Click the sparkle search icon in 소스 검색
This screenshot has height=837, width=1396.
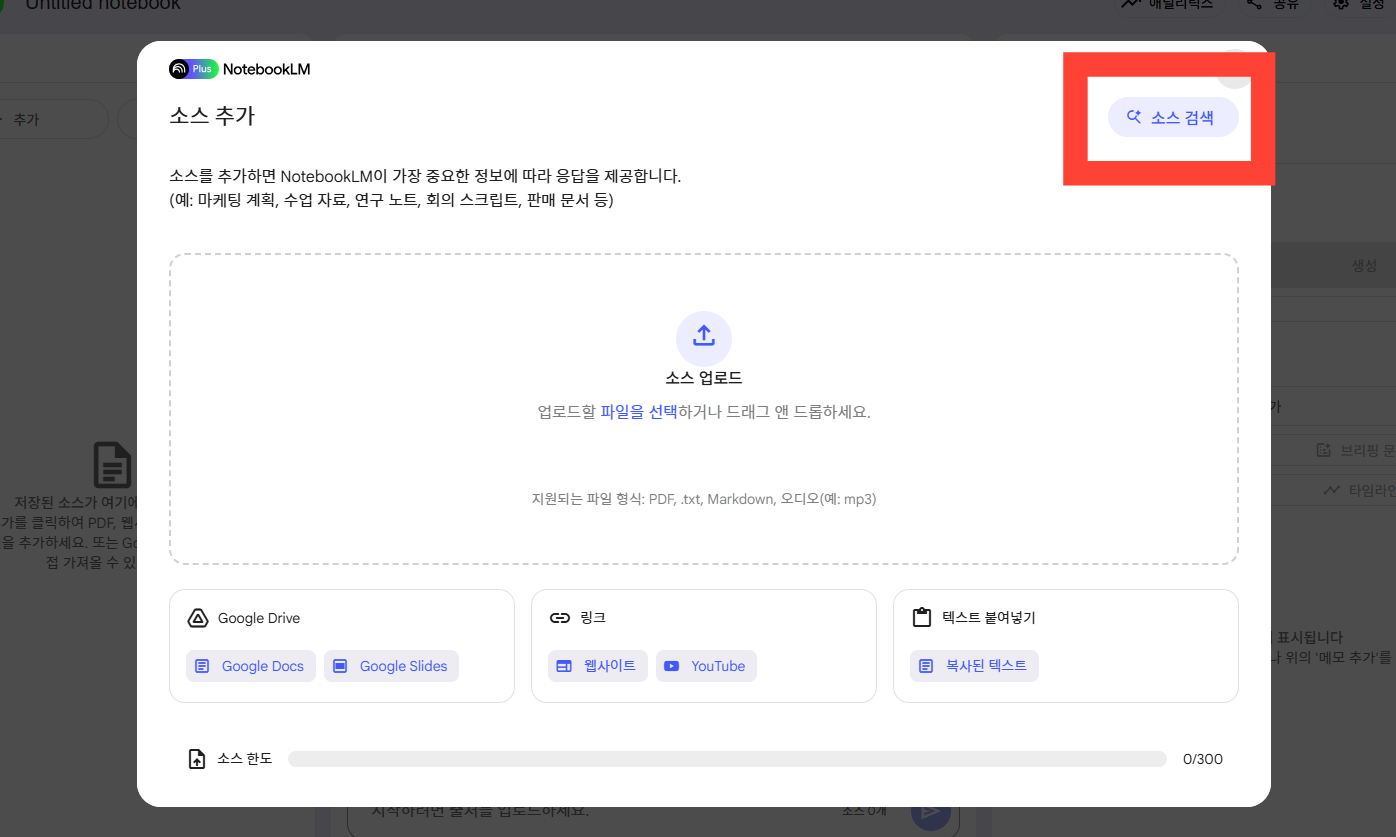1134,117
